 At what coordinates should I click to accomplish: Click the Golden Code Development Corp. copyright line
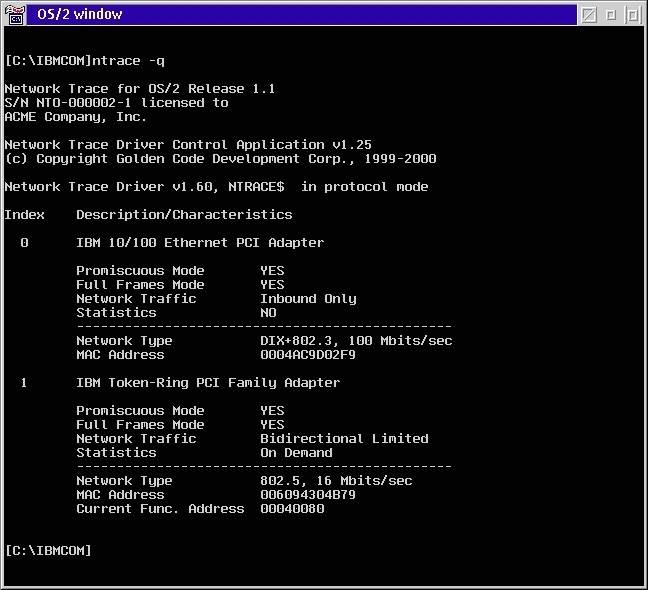coord(220,159)
